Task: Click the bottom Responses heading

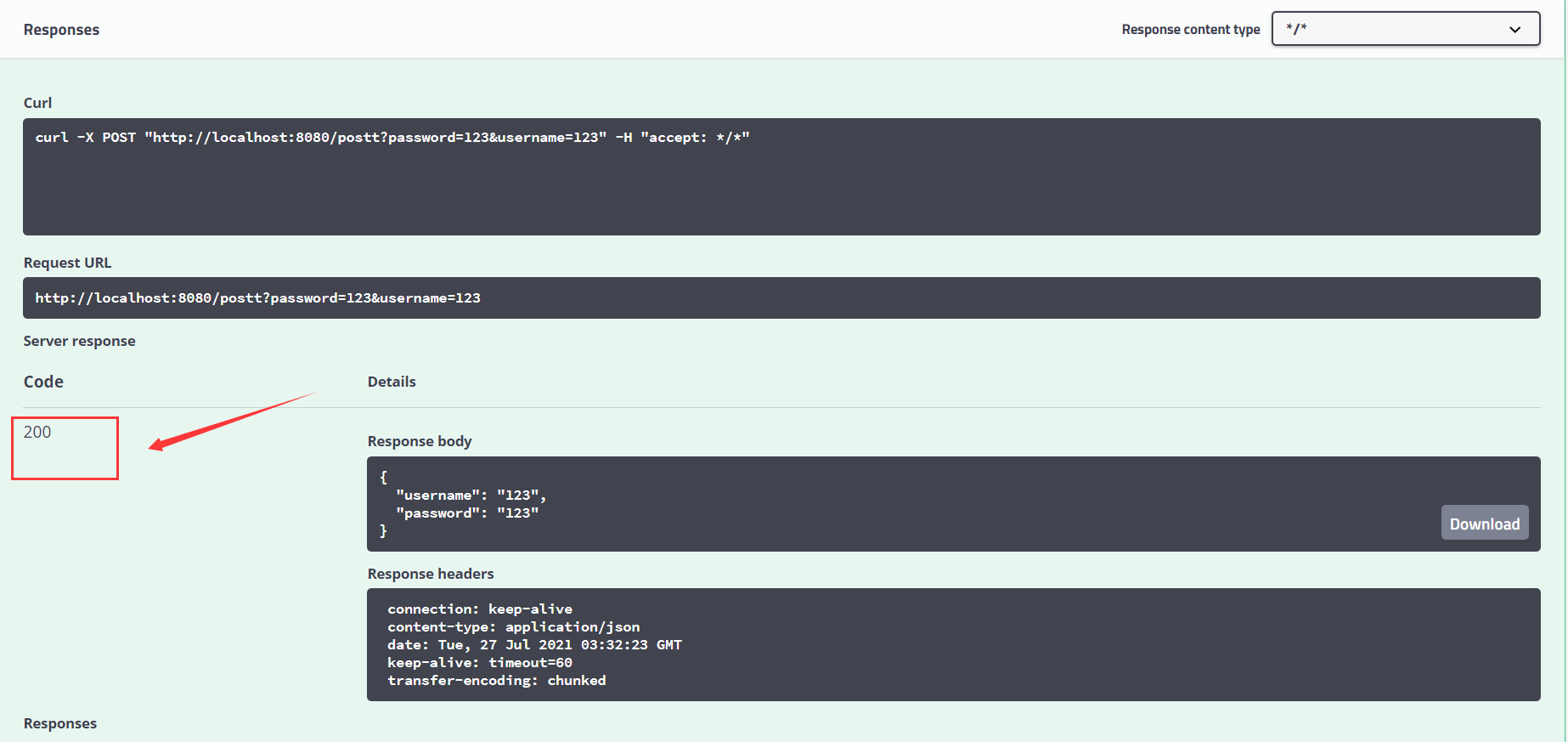Action: tap(60, 724)
